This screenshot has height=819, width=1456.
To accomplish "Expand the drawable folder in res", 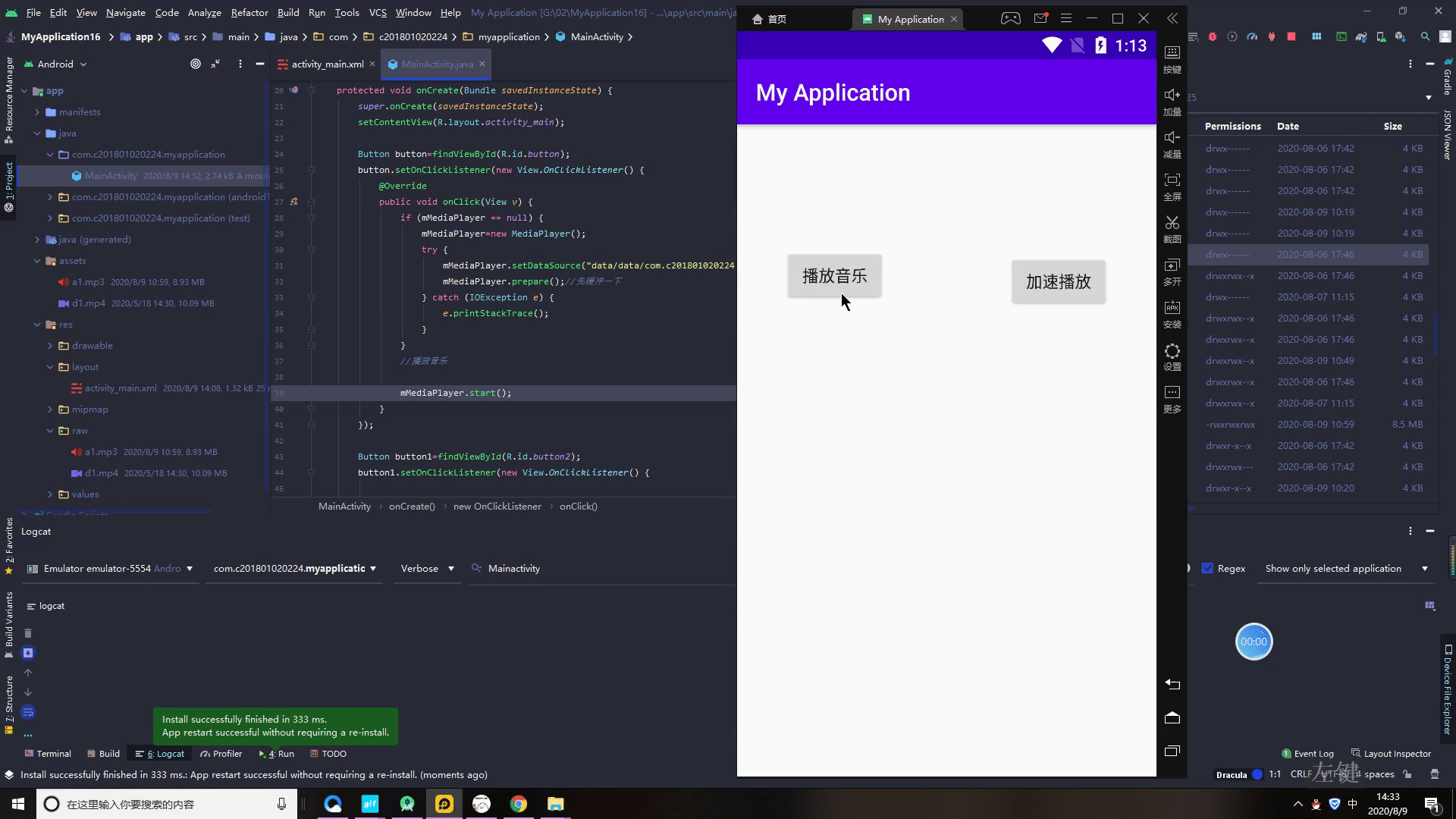I will 51,346.
